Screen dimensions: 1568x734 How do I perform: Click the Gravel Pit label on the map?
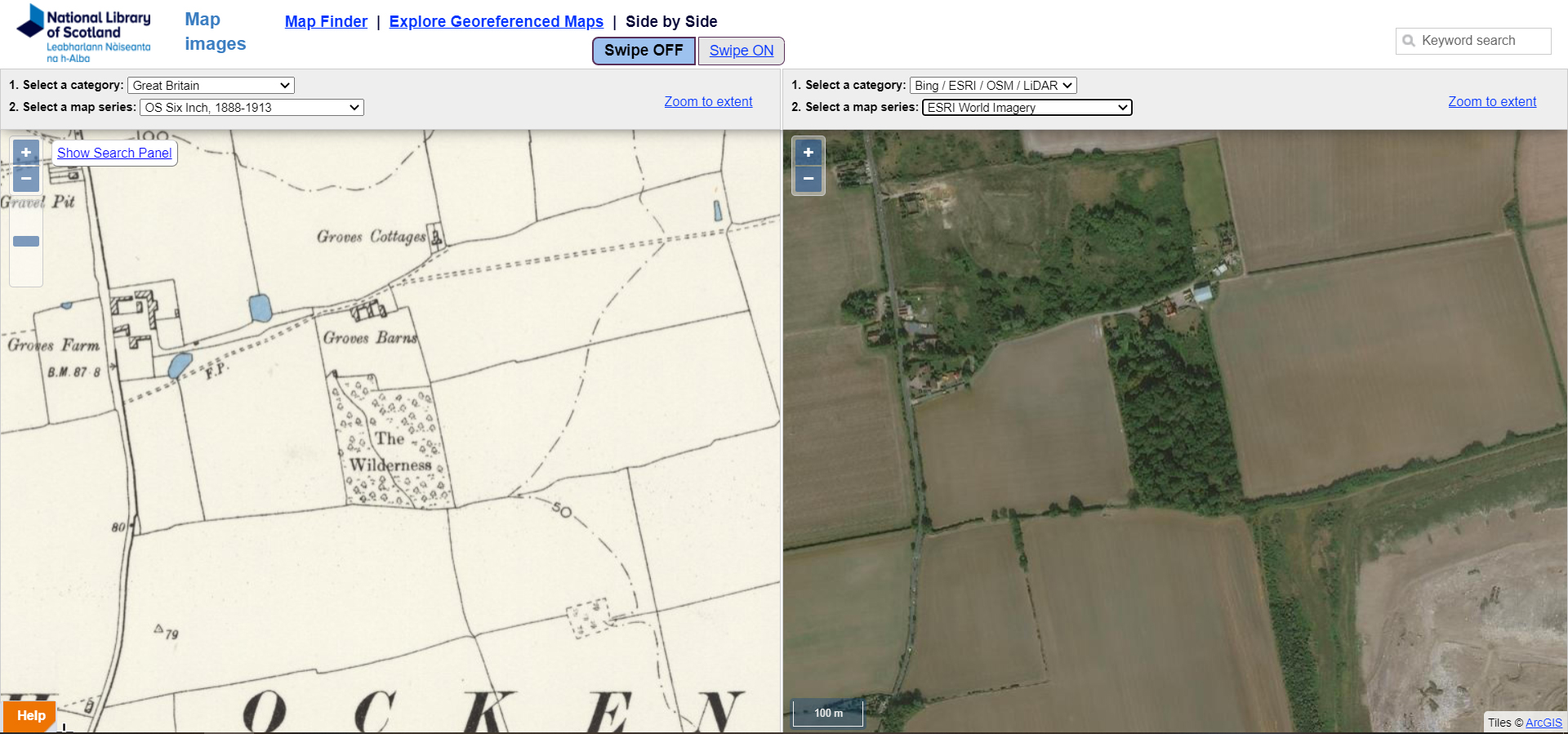pos(38,202)
